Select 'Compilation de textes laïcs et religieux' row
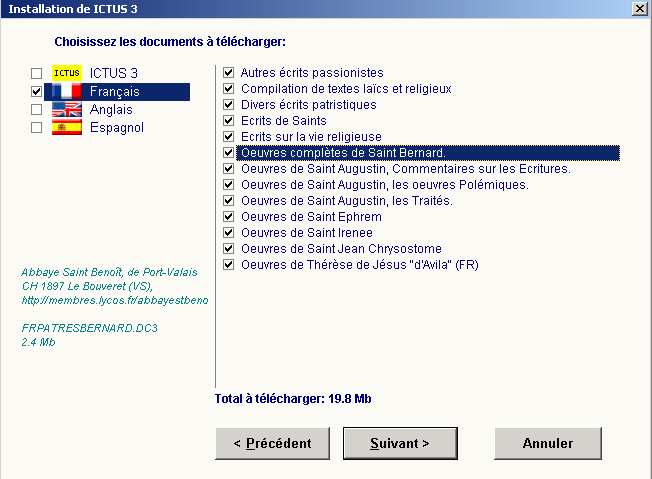This screenshot has height=479, width=652. [346, 89]
